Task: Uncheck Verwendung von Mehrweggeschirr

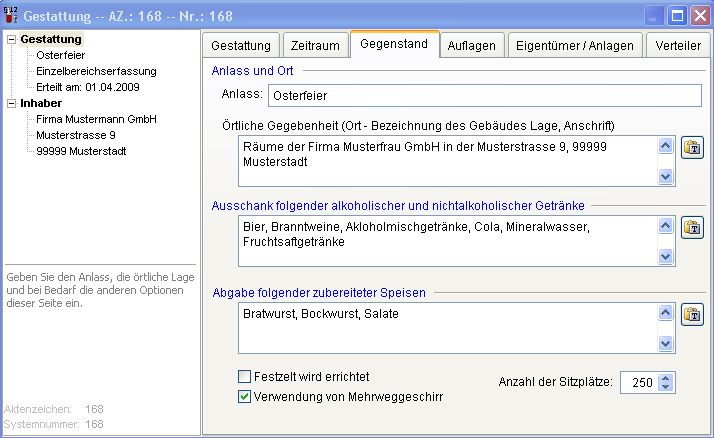Action: coord(245,396)
